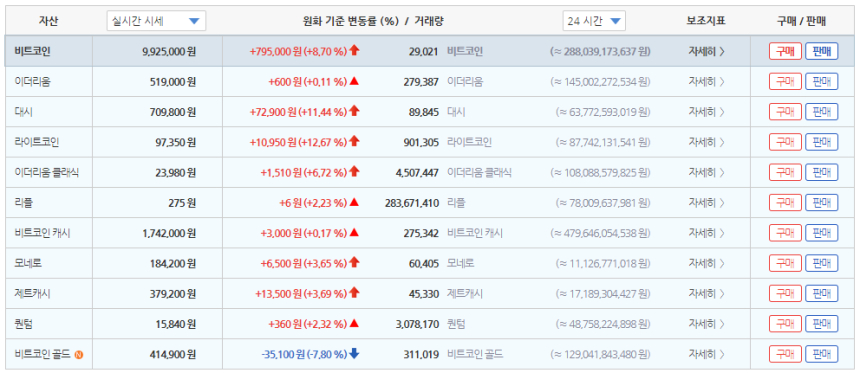
Task: Select the 퀀텀 asset name
Action: [x=24, y=324]
